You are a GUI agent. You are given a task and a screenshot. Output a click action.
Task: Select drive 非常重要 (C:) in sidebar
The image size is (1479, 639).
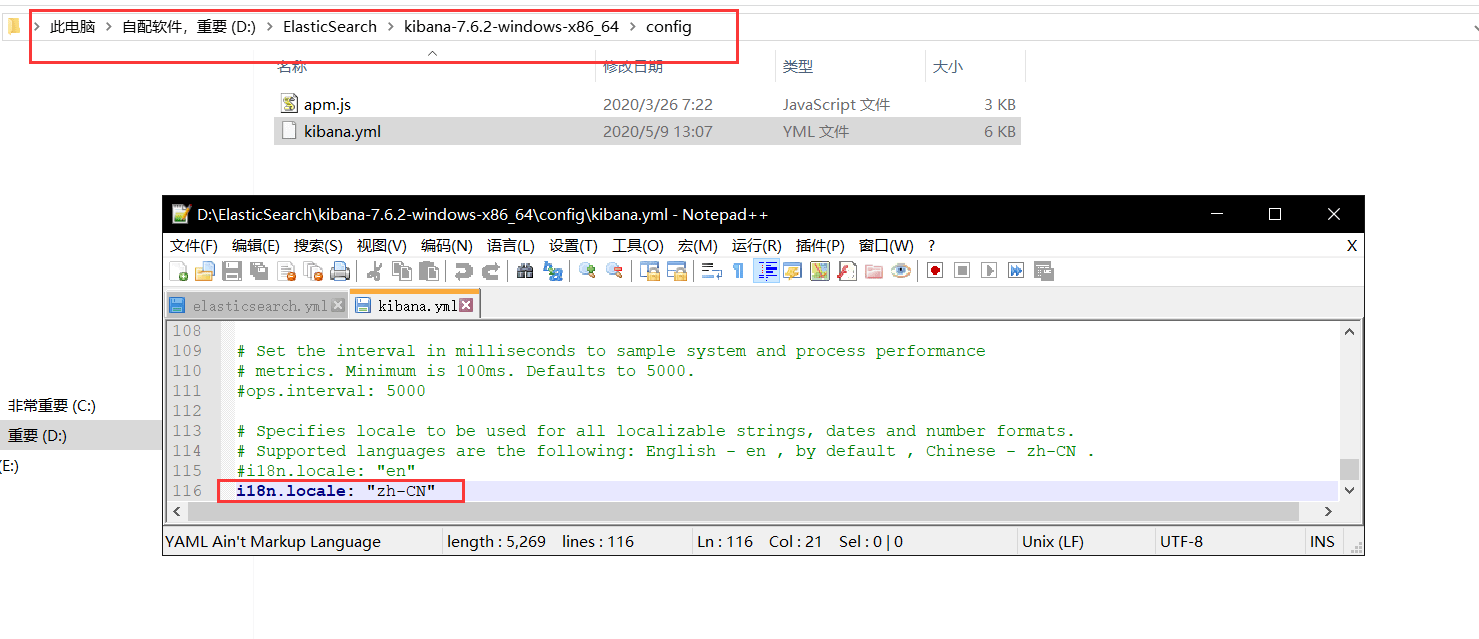click(x=52, y=405)
